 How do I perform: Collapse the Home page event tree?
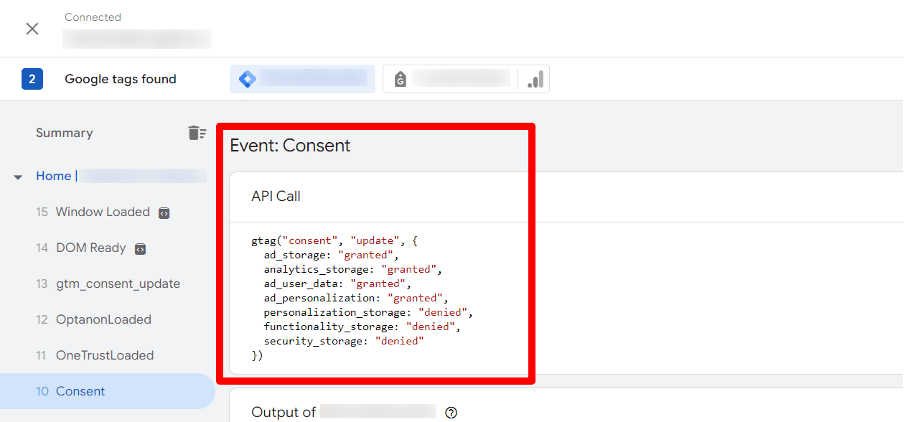(18, 177)
